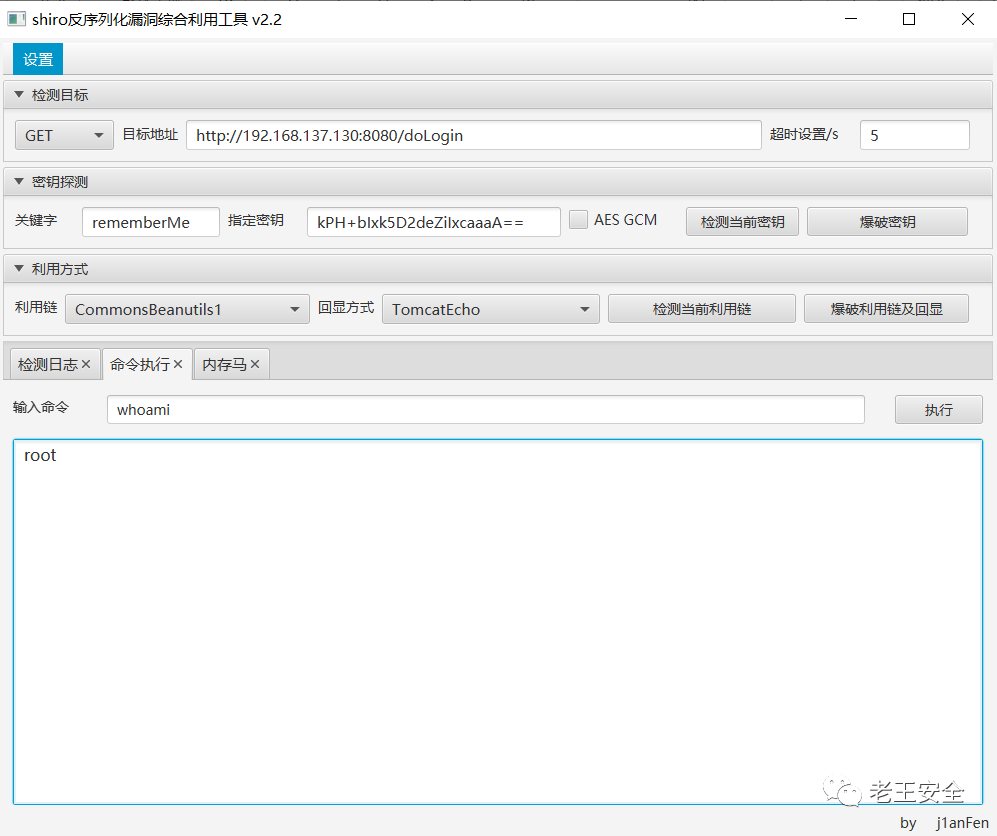Collapse the 密钥探测 section
Image resolution: width=997 pixels, height=836 pixels.
[19, 182]
